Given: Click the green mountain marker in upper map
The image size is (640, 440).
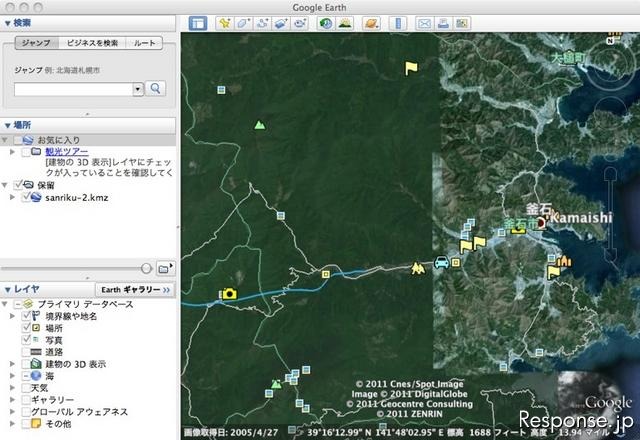Looking at the screenshot, I should pos(259,124).
